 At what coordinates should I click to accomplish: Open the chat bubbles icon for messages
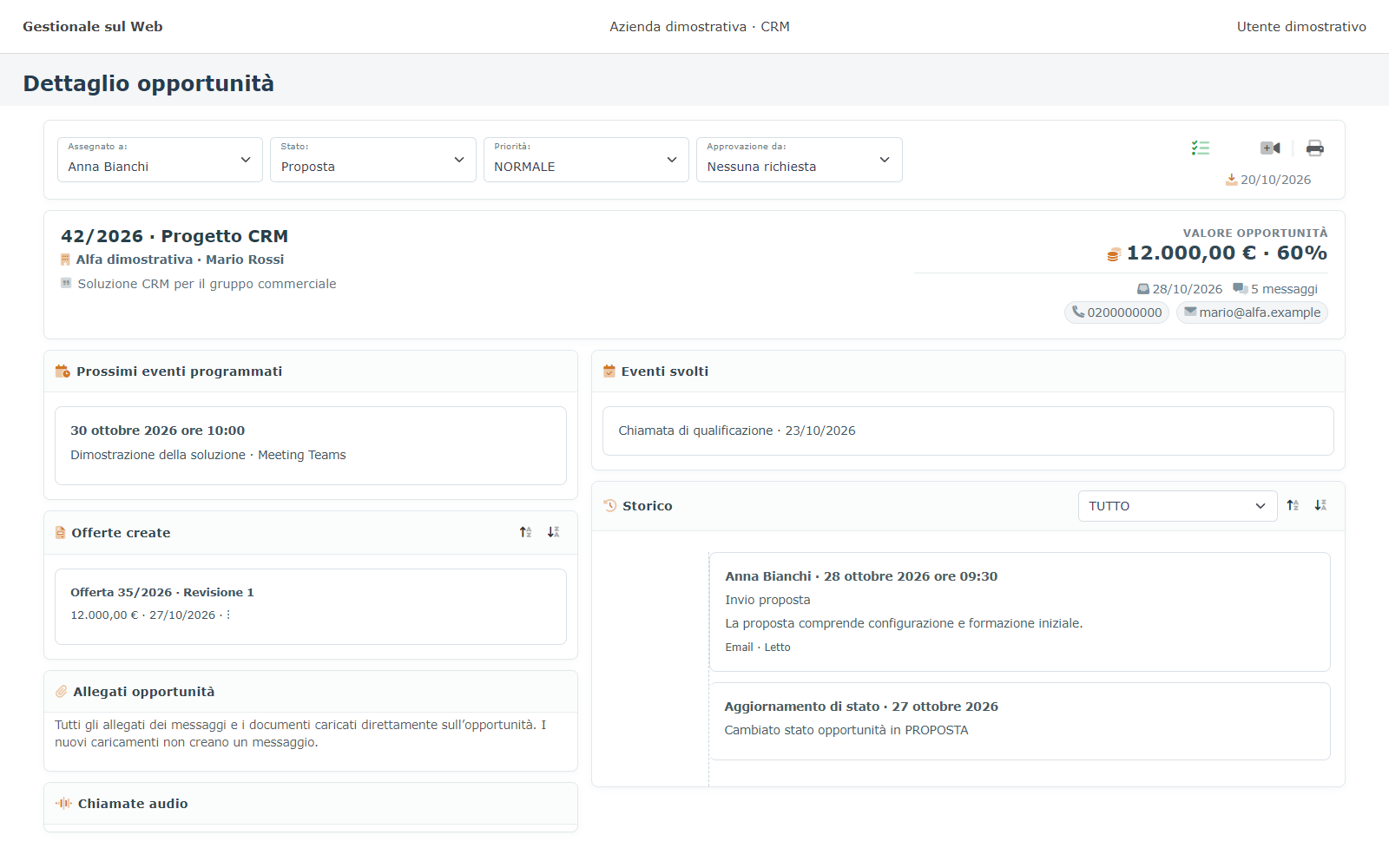point(1241,289)
